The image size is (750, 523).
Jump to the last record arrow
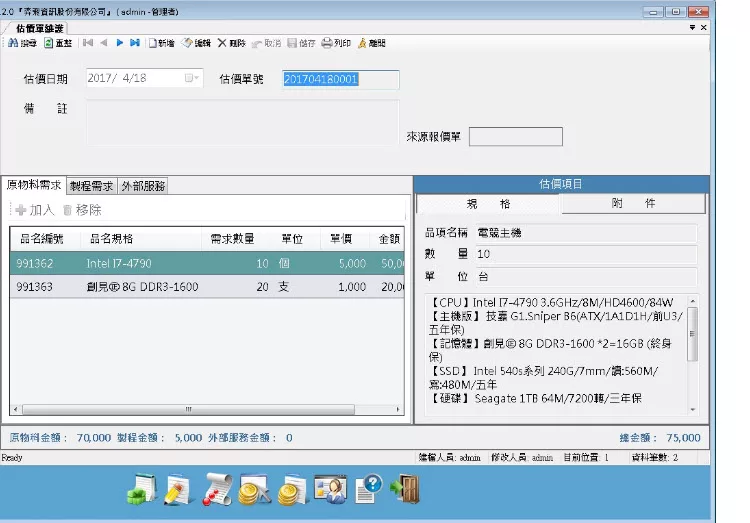[136, 44]
